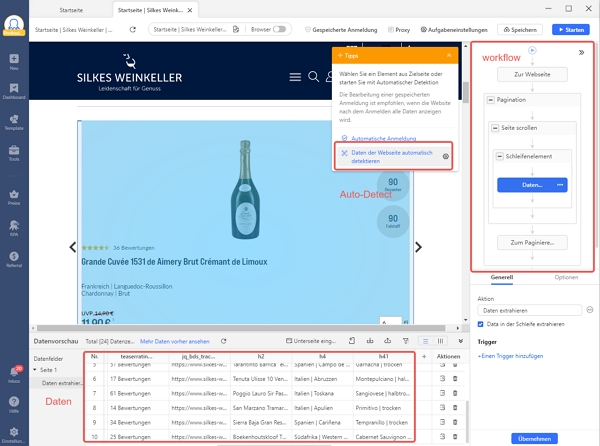The image size is (600, 446).
Task: Collapse the Pagination node in the workflow
Action: click(489, 101)
